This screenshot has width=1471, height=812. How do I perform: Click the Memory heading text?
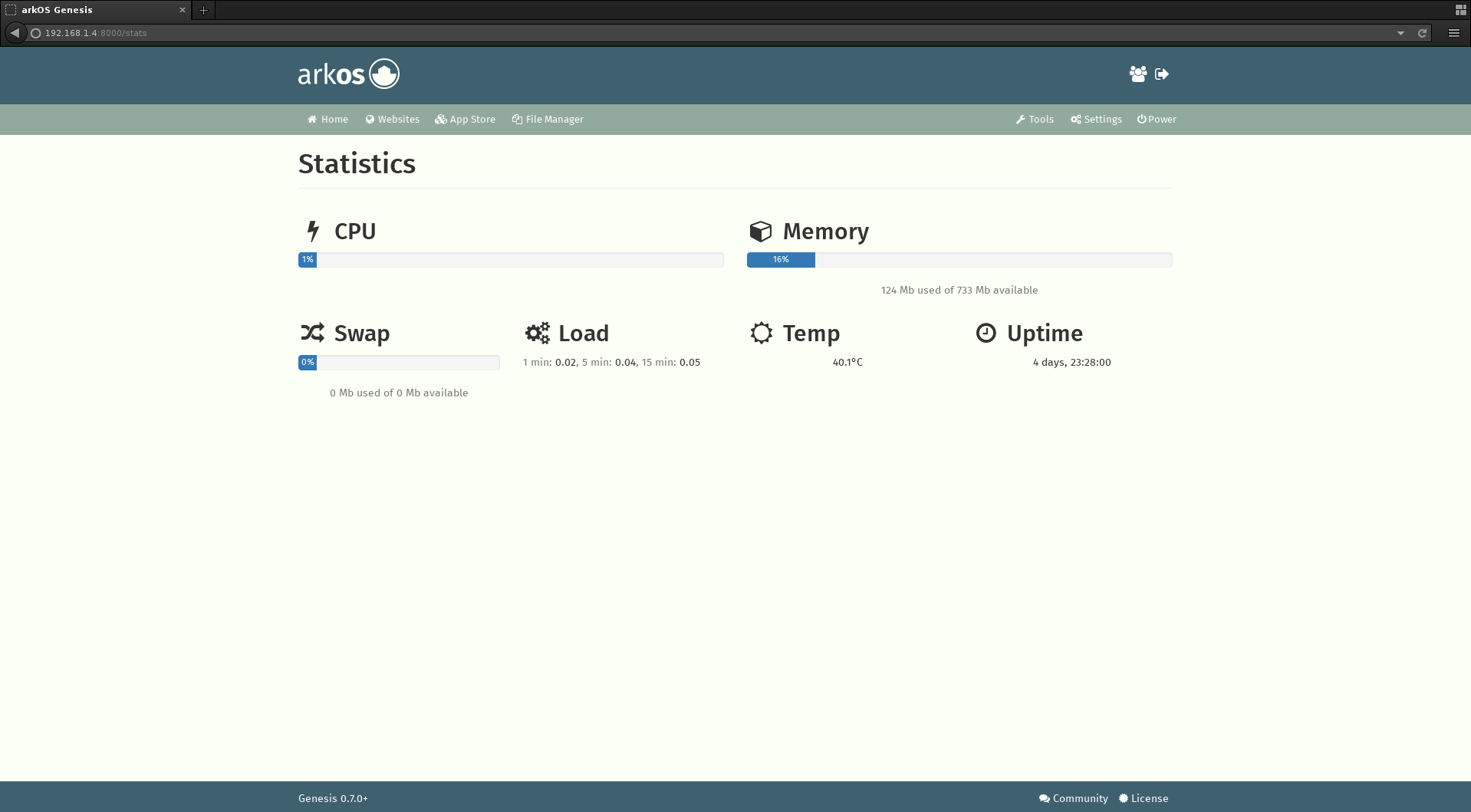point(826,232)
